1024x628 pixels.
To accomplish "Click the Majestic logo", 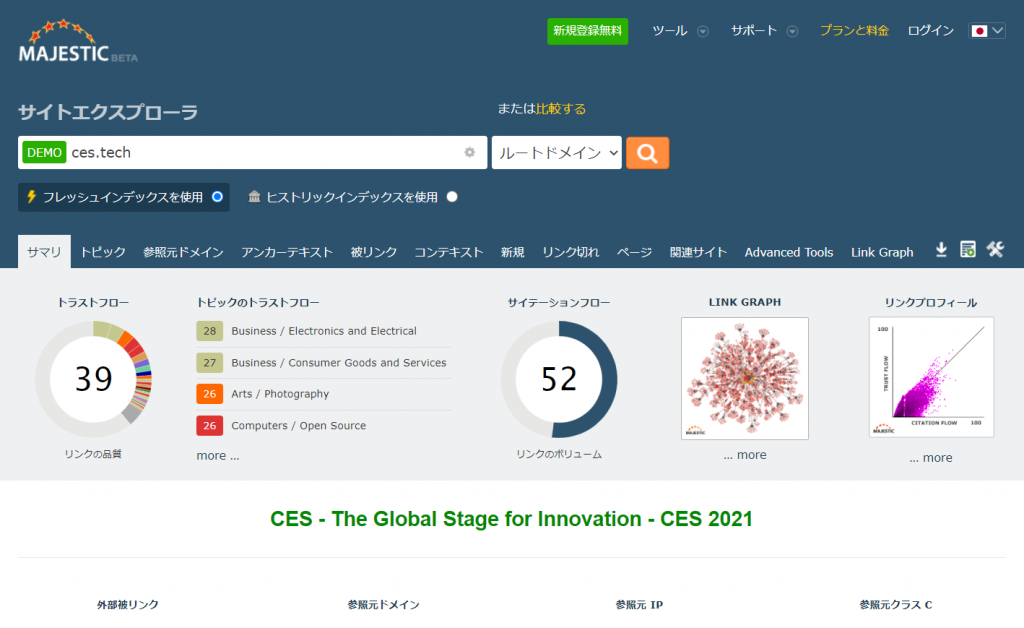I will tap(78, 41).
